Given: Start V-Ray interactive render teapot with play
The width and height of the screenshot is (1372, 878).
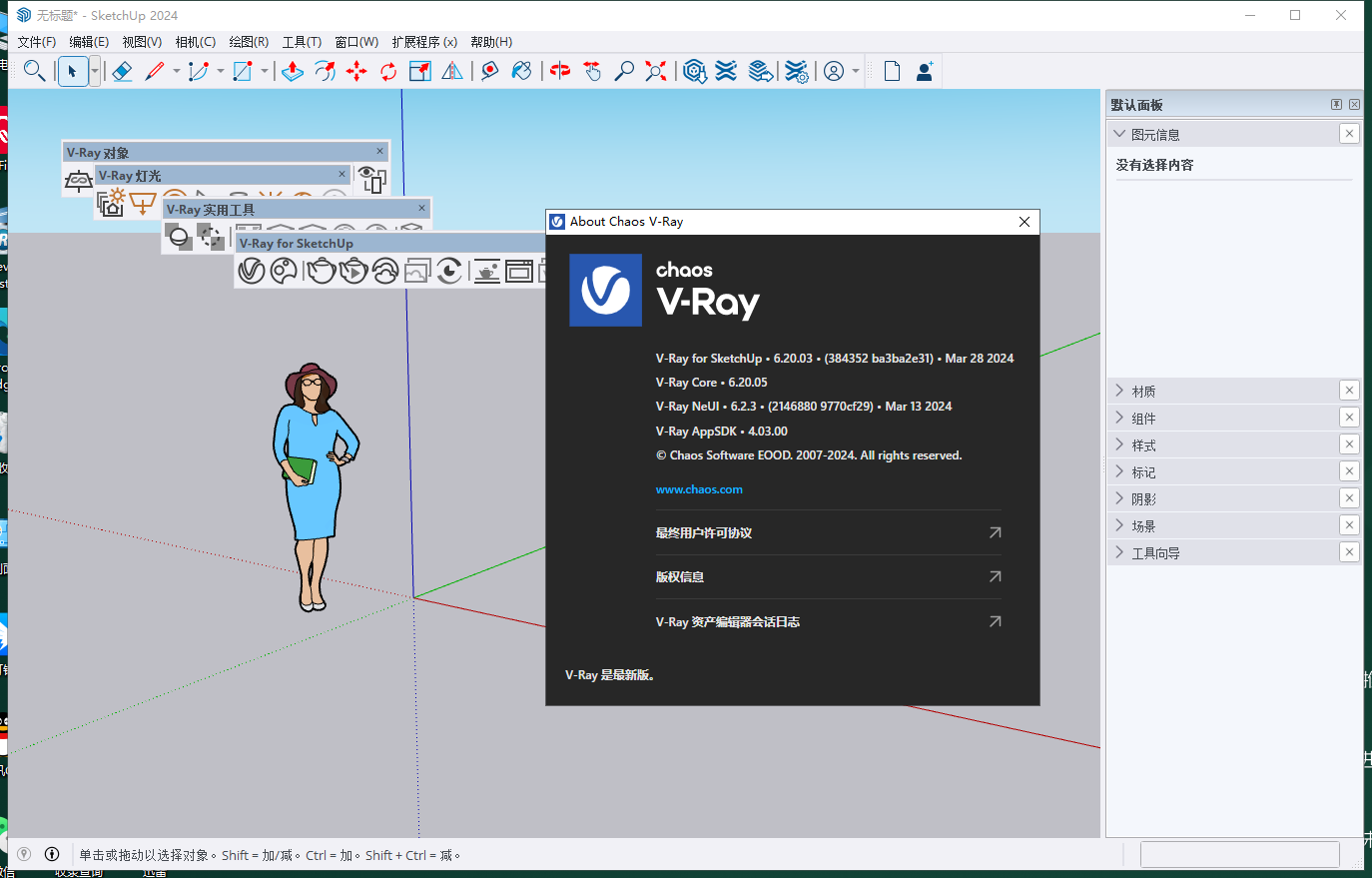Looking at the screenshot, I should click(353, 270).
